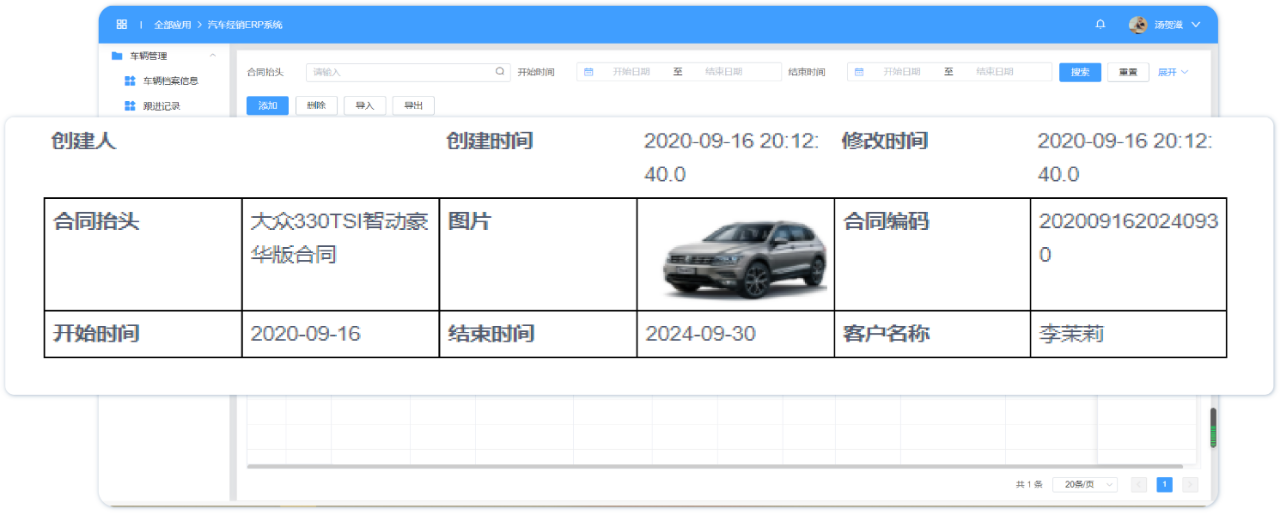Expand the user account dropdown arrow

1195,24
